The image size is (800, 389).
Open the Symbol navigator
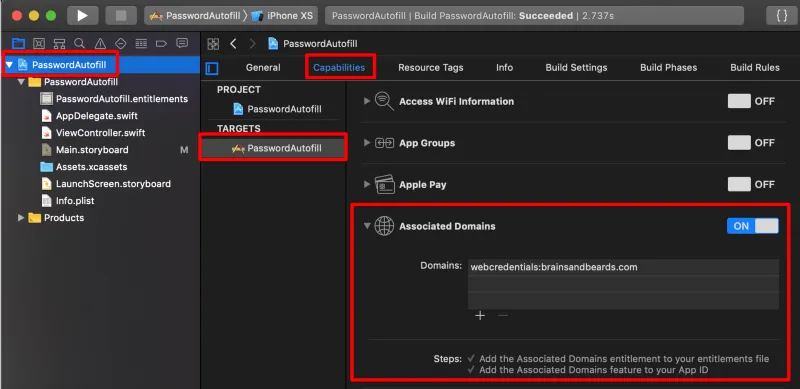coord(59,43)
